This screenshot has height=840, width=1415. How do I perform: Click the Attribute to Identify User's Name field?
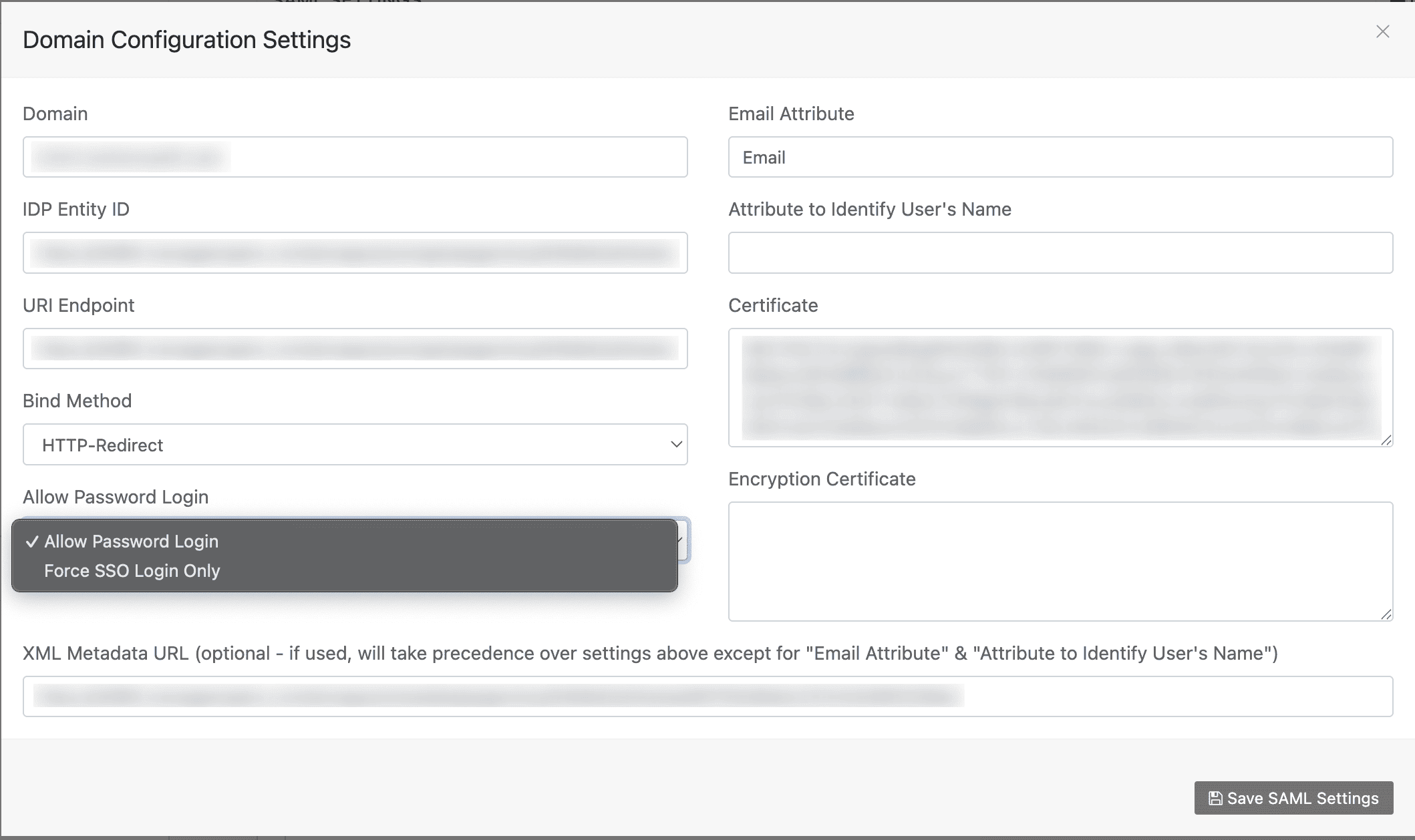click(x=1060, y=253)
